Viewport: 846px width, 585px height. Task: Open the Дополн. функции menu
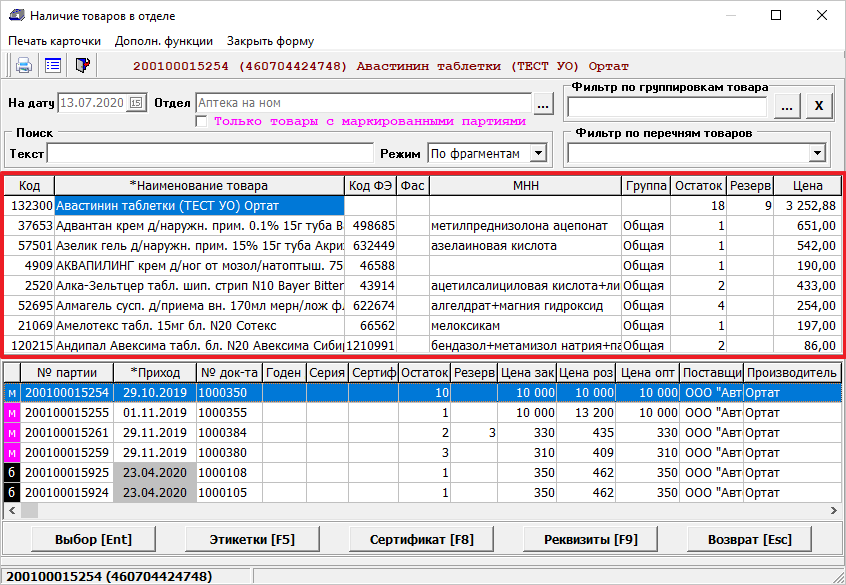163,41
